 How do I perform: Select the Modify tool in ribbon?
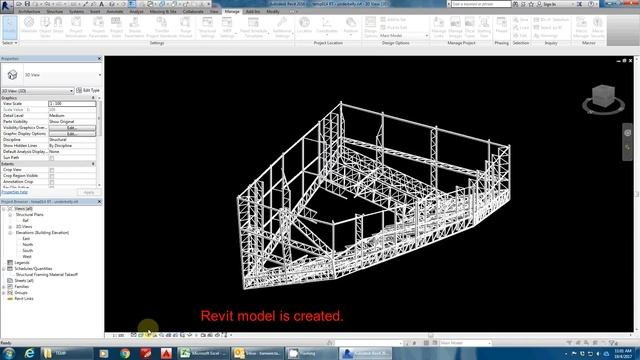[x=9, y=27]
